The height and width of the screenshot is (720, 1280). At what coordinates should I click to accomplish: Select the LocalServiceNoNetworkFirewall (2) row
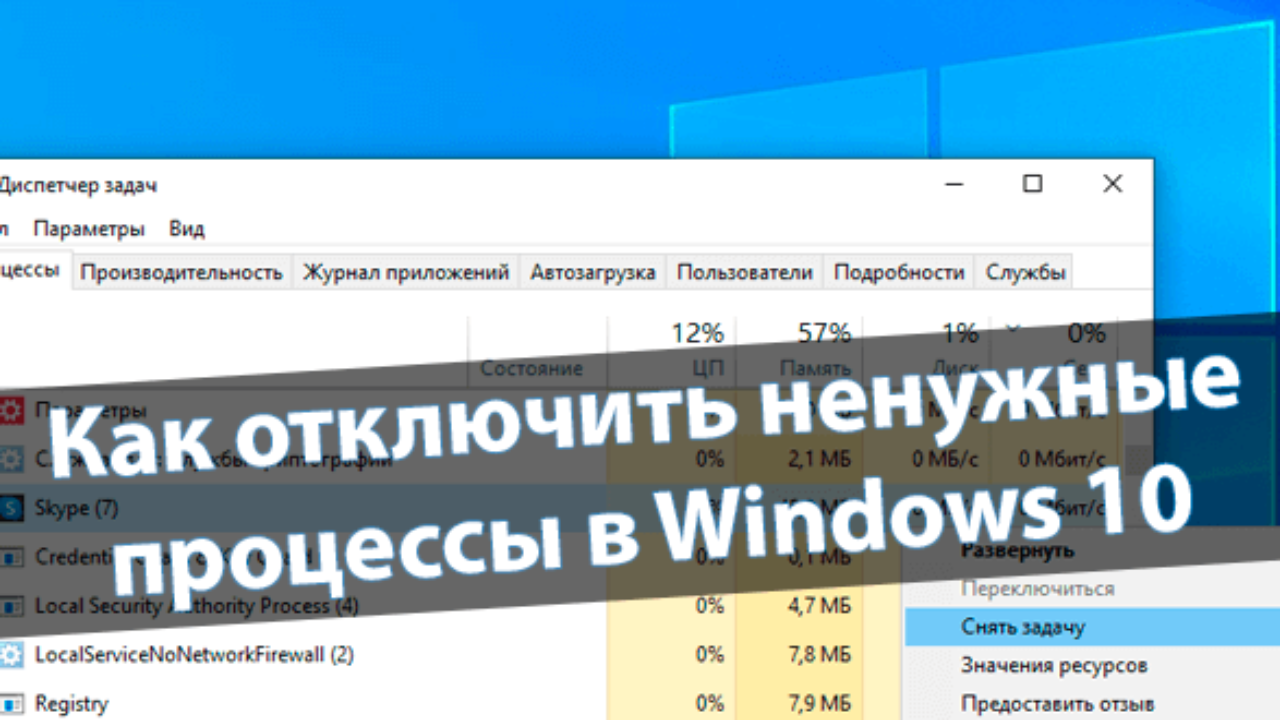[450, 655]
